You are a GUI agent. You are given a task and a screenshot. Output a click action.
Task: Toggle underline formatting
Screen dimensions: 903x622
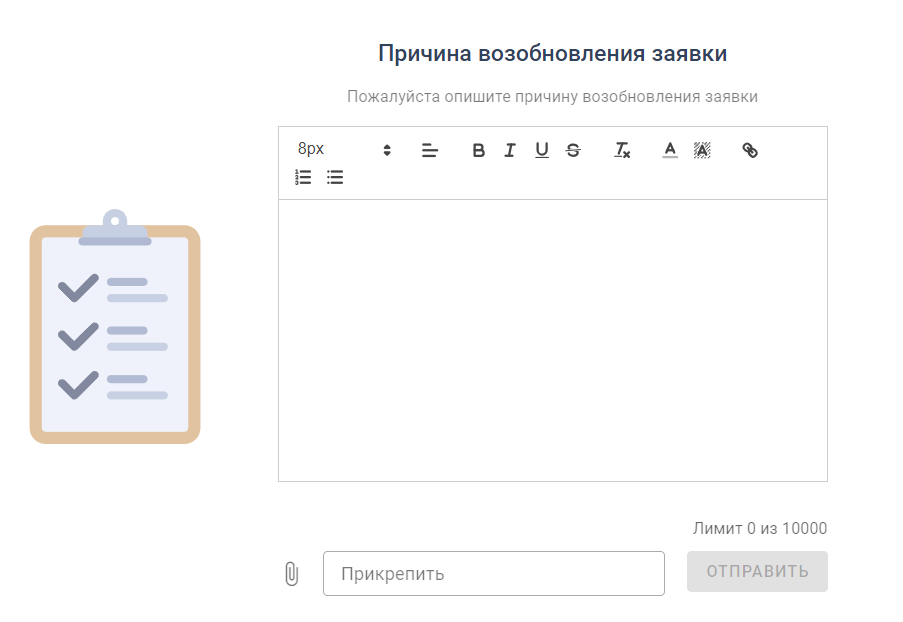[541, 150]
